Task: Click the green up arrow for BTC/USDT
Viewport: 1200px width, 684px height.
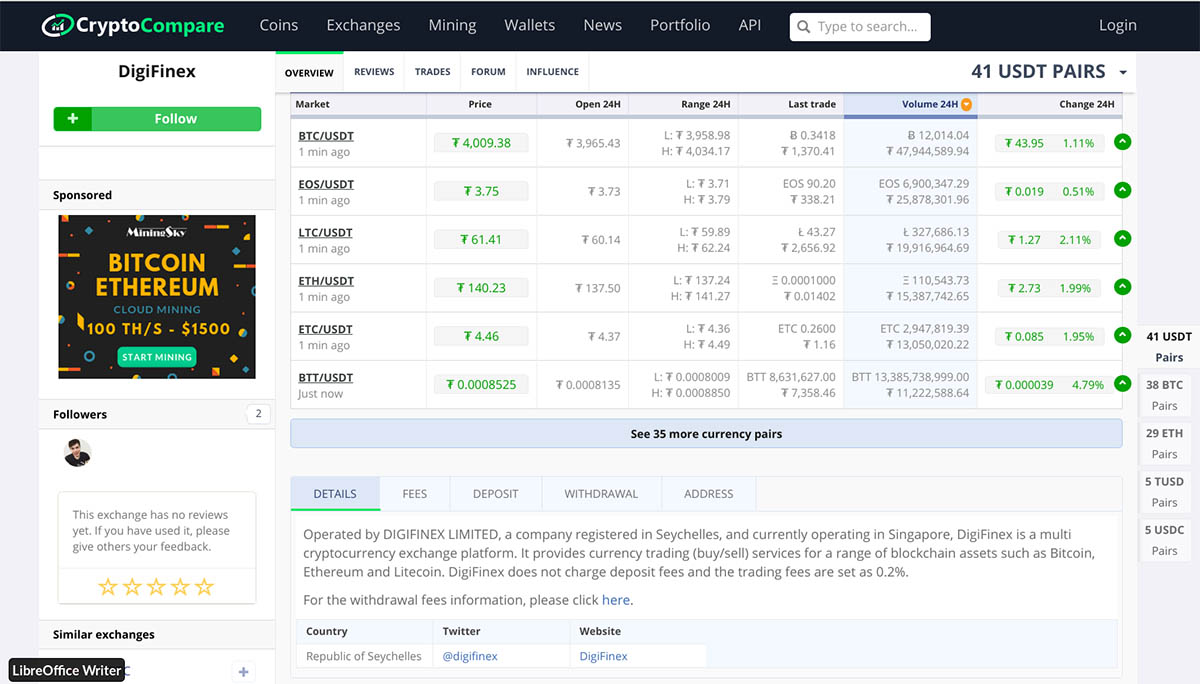Action: click(x=1122, y=142)
